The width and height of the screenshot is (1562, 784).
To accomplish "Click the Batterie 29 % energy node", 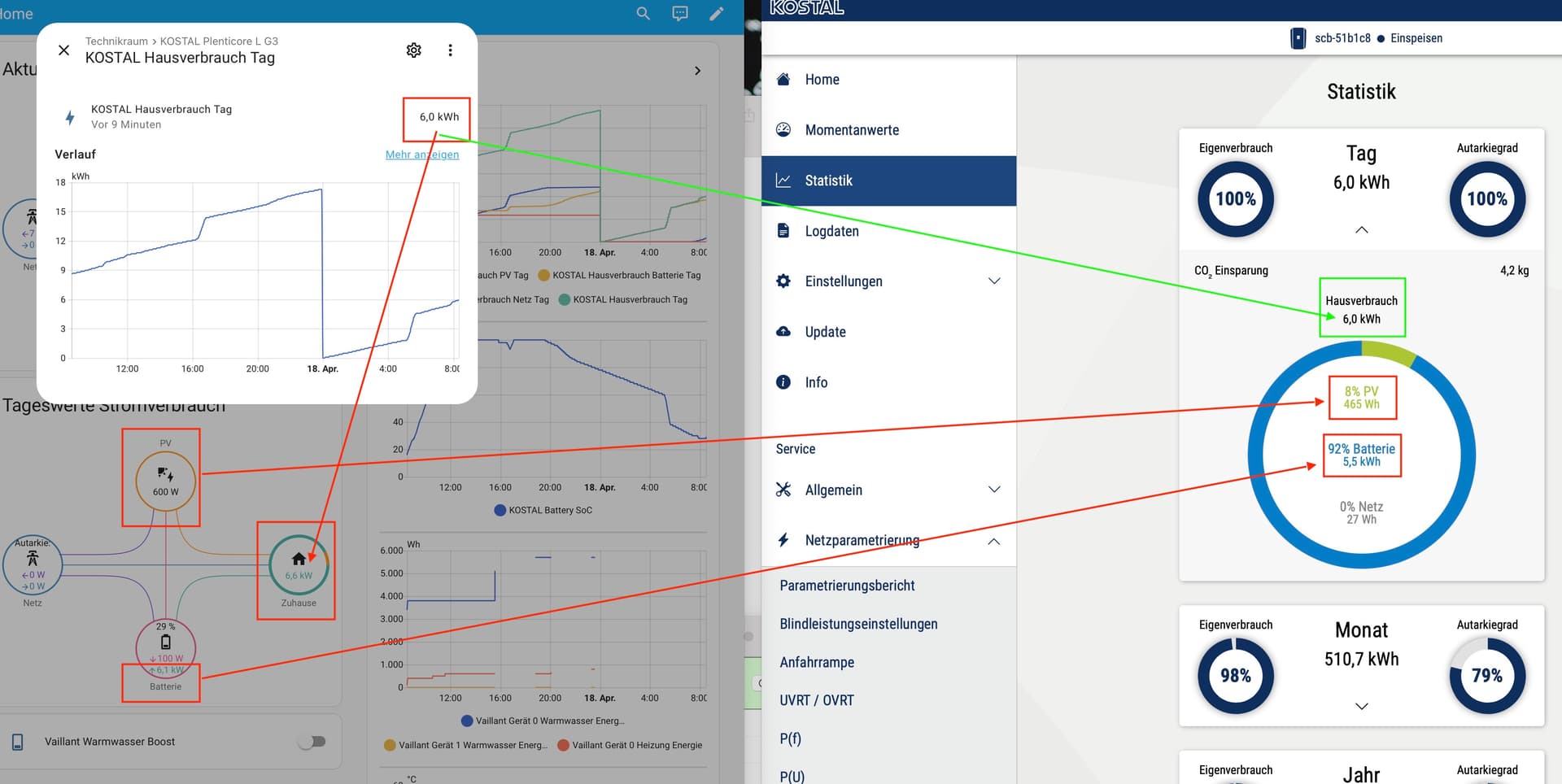I will [165, 648].
